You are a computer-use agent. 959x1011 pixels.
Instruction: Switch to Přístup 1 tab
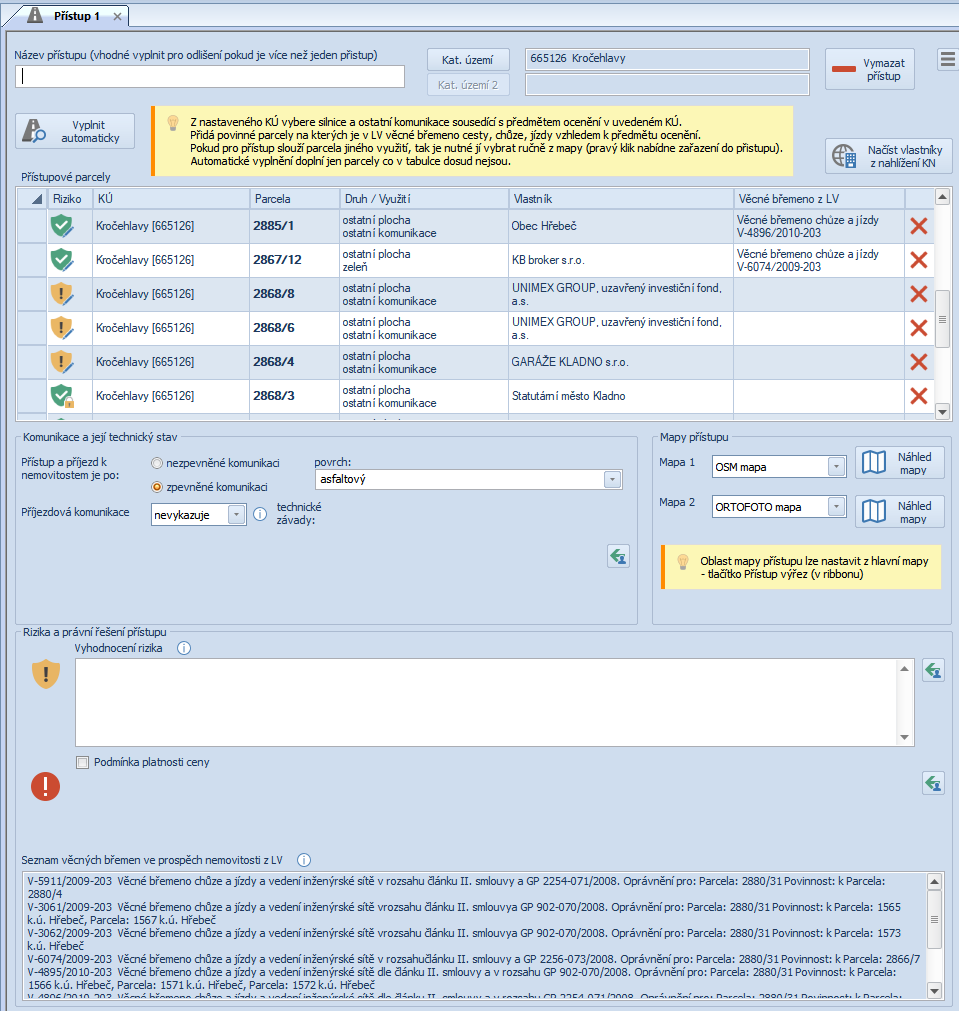tap(76, 15)
